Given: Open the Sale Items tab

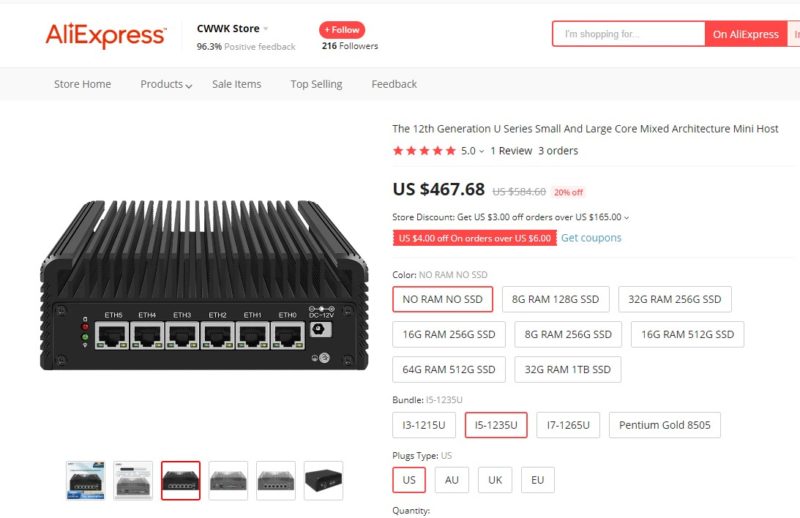Looking at the screenshot, I should click(x=236, y=84).
